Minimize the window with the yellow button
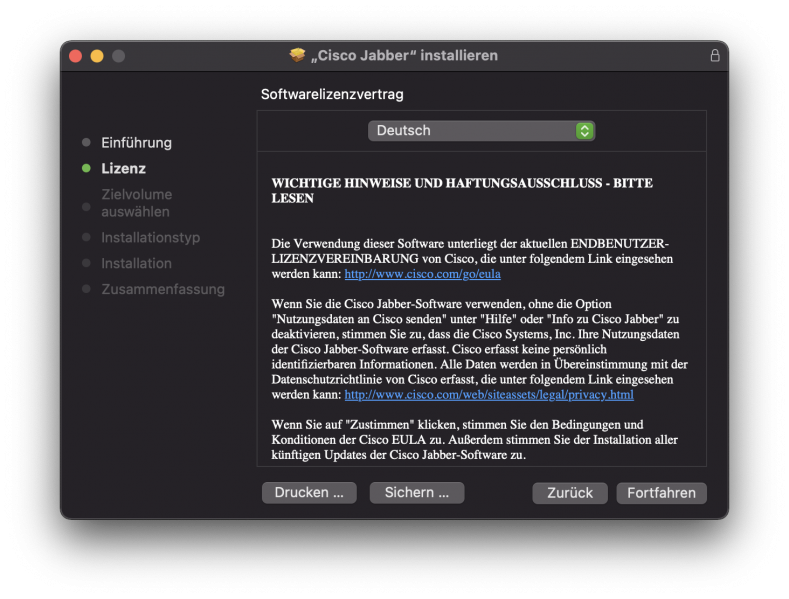This screenshot has height=599, width=789. click(x=97, y=56)
